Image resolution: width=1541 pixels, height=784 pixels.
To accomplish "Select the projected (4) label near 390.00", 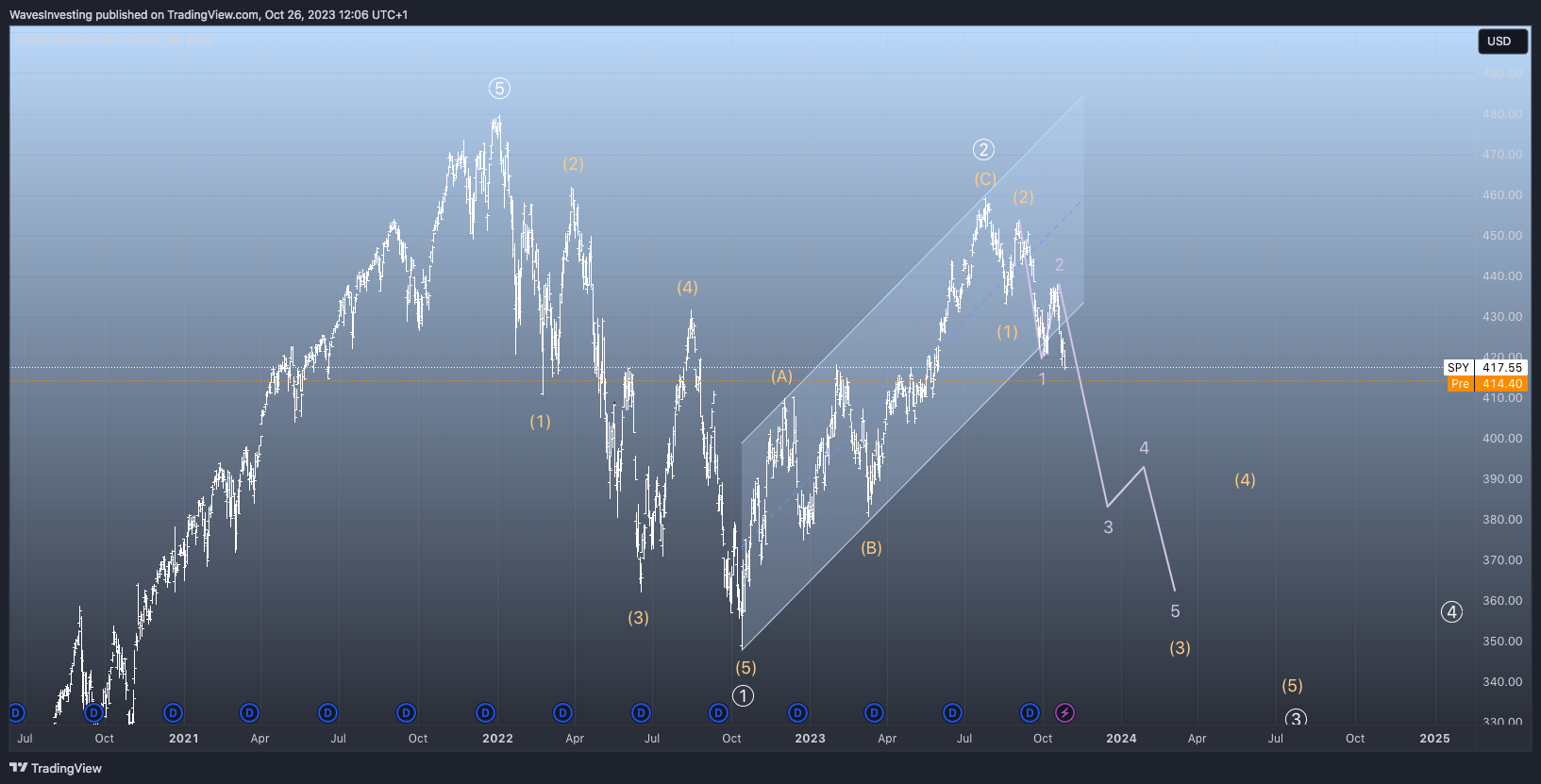I will click(1245, 480).
